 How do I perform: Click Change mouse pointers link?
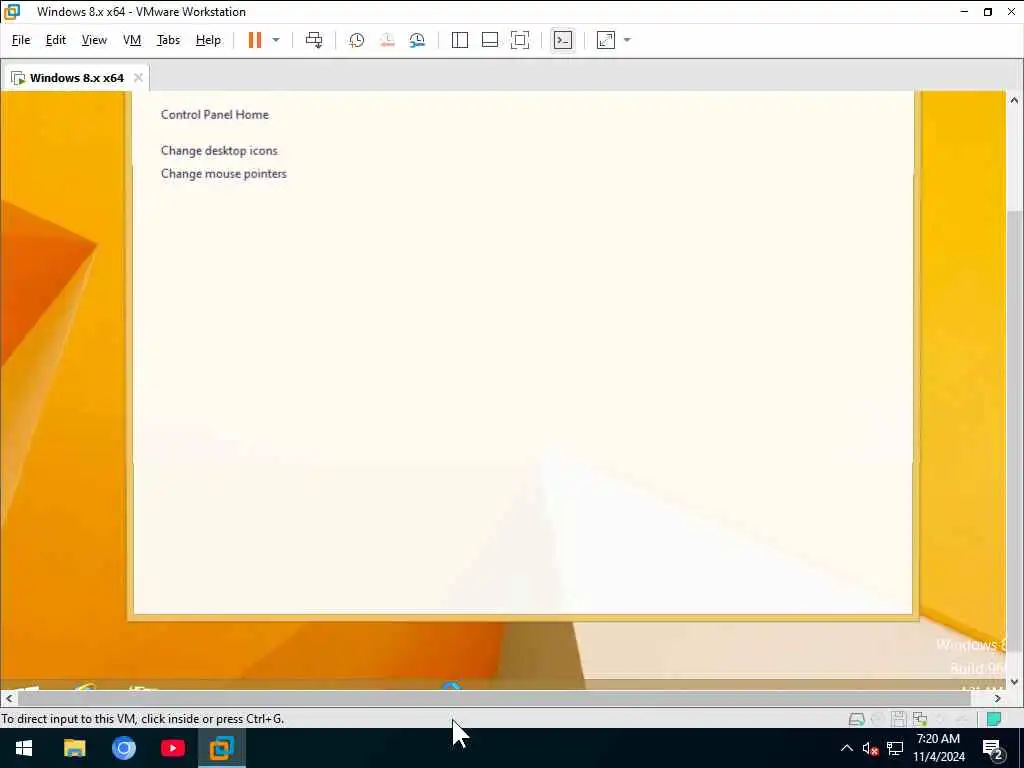(224, 174)
